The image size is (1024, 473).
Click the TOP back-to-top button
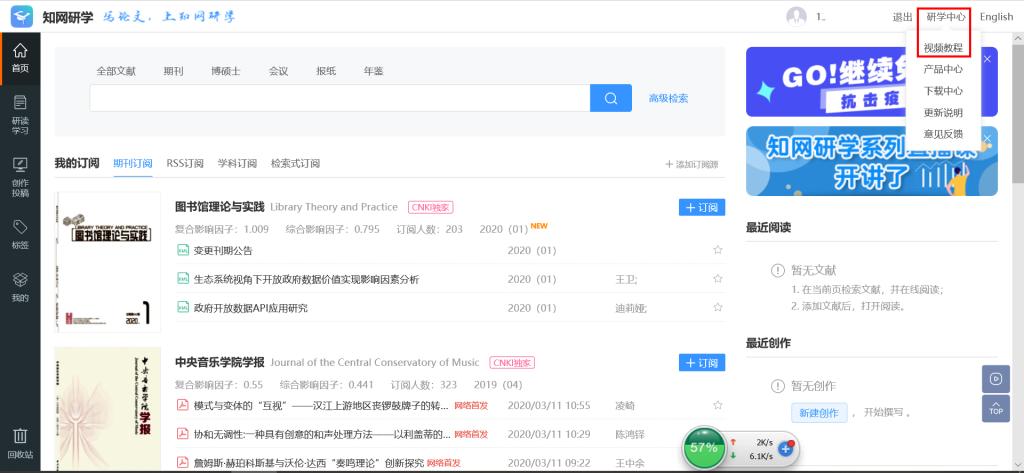(x=995, y=408)
